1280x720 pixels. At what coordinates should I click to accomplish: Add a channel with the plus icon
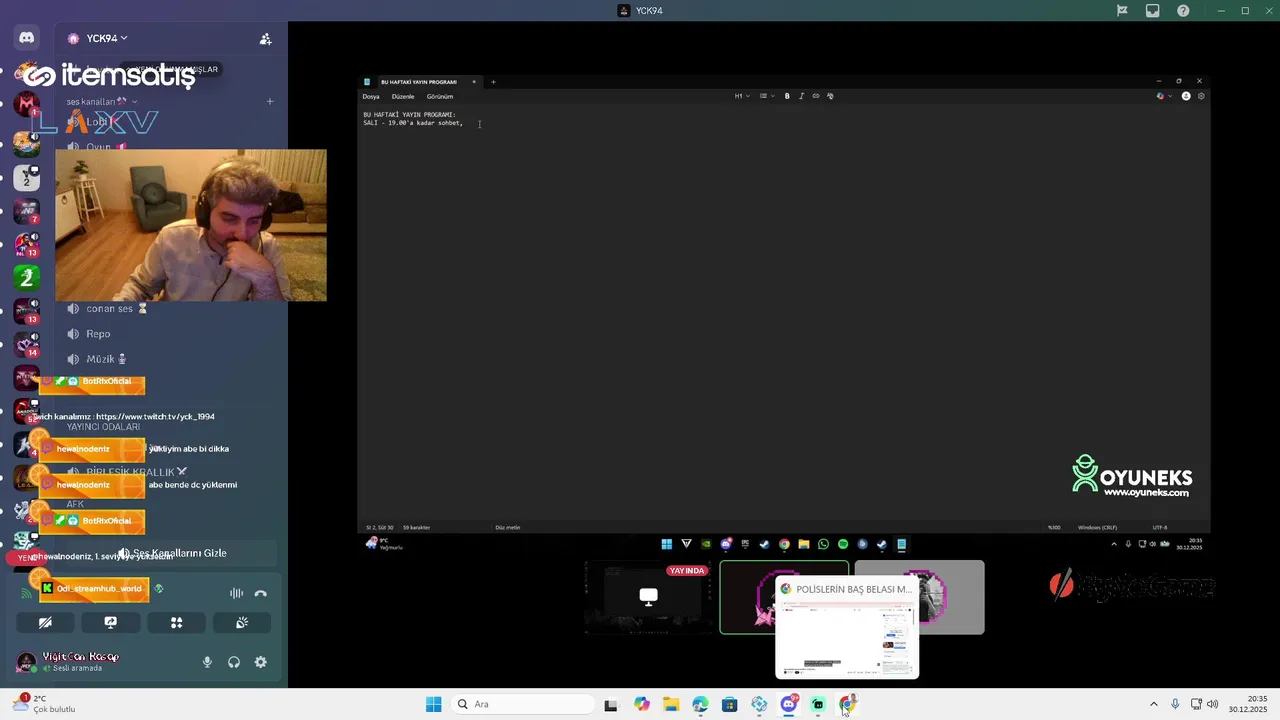(270, 101)
